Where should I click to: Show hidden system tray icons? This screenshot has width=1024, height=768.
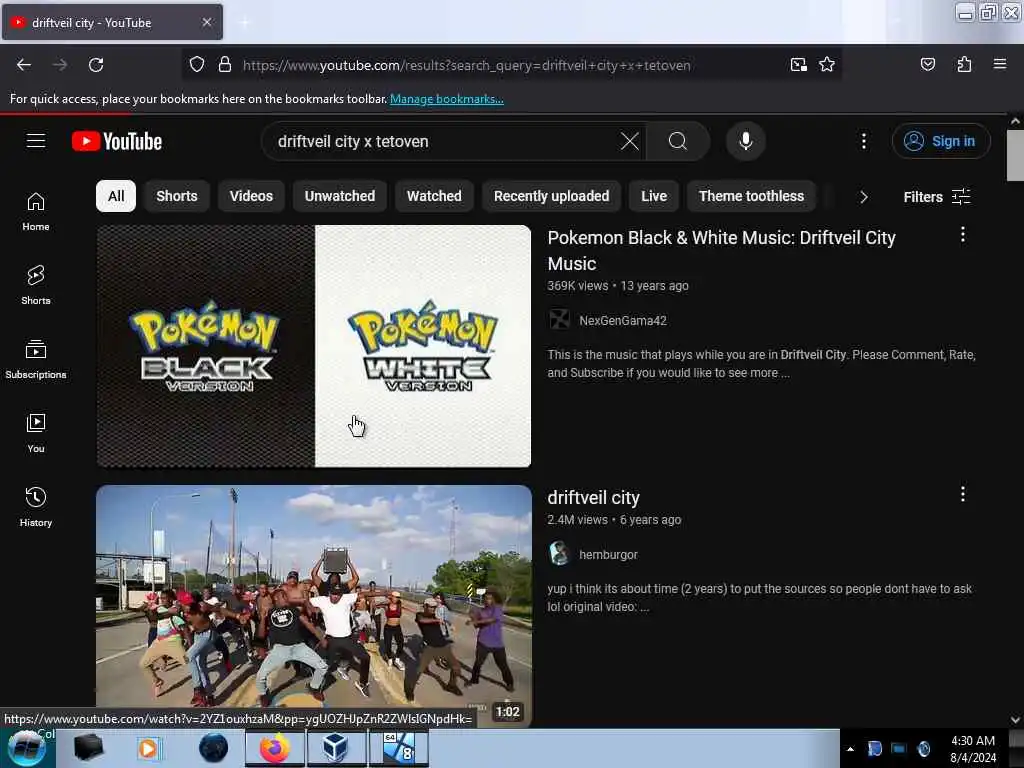850,749
